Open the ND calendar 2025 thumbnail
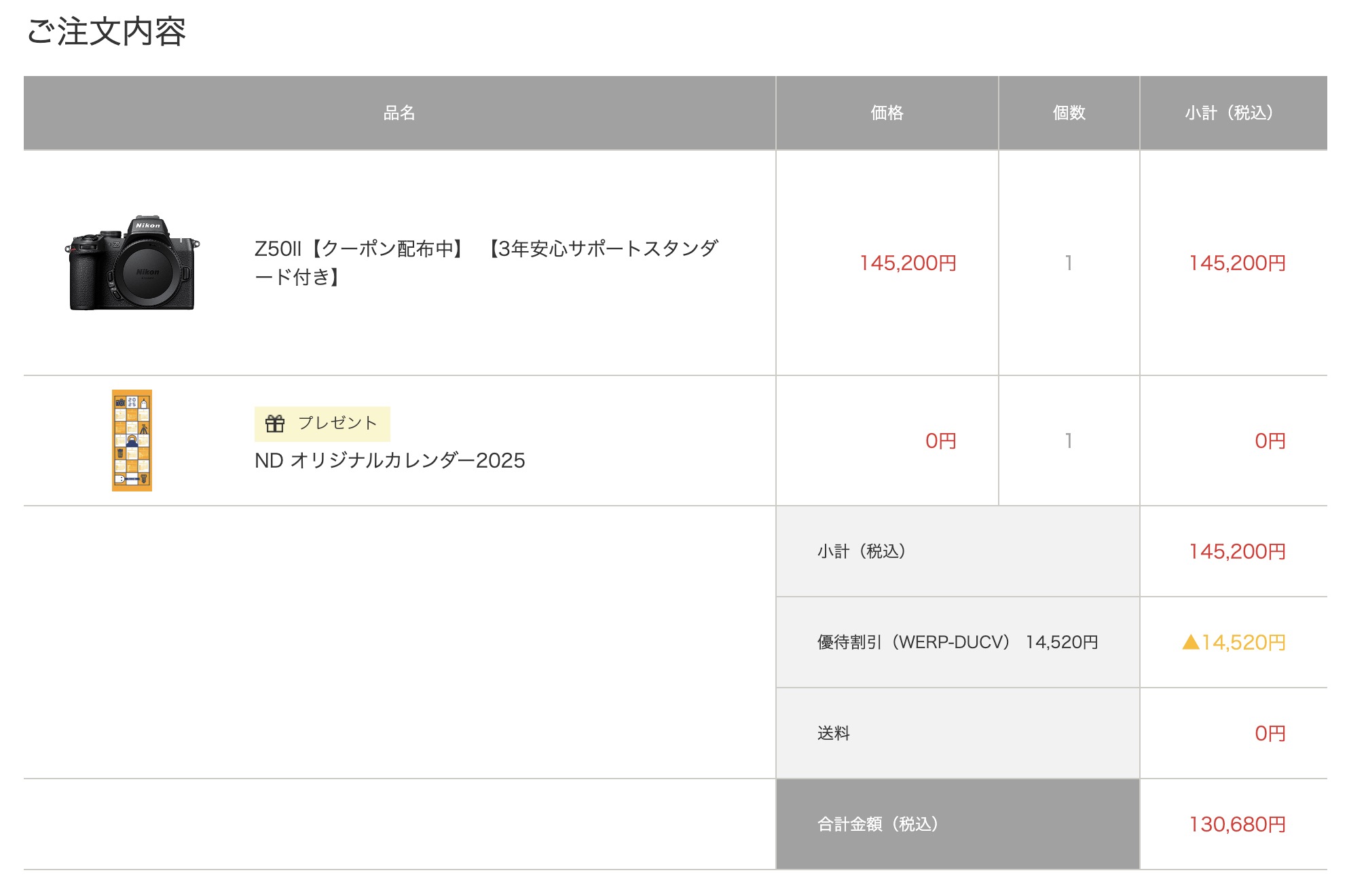The image size is (1366, 896). tap(132, 440)
